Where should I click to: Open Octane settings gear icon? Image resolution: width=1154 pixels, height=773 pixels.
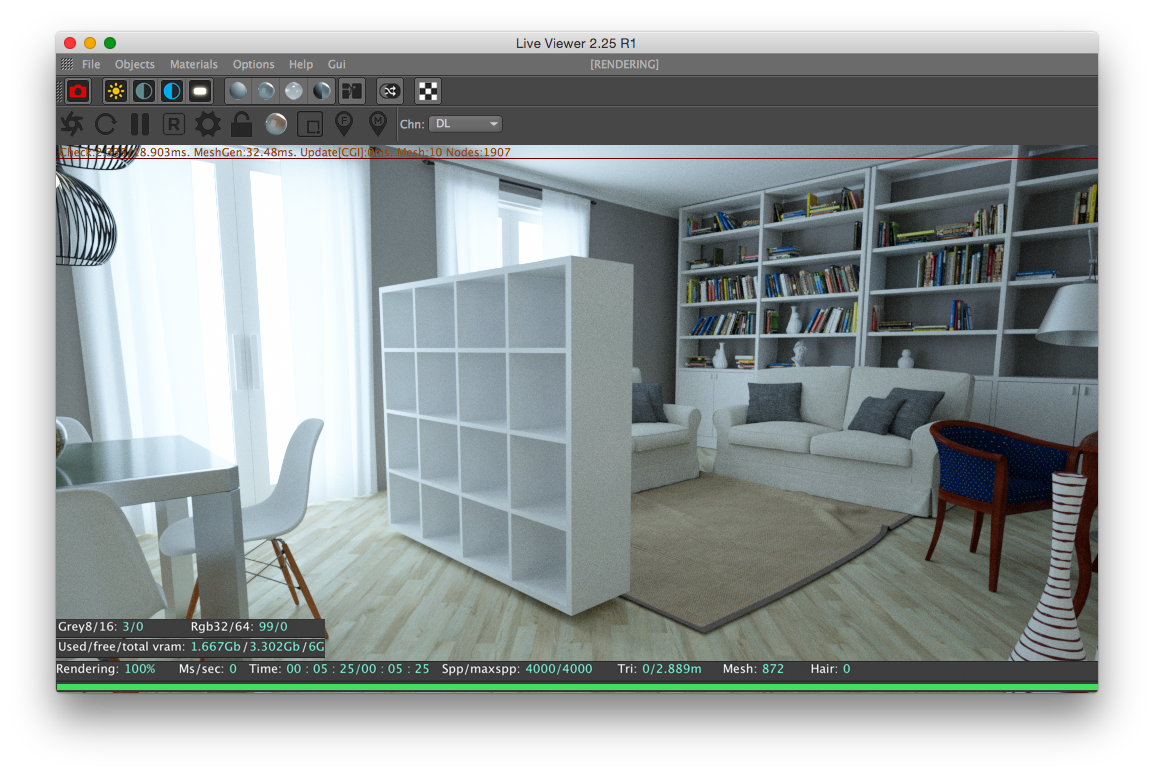(x=208, y=124)
